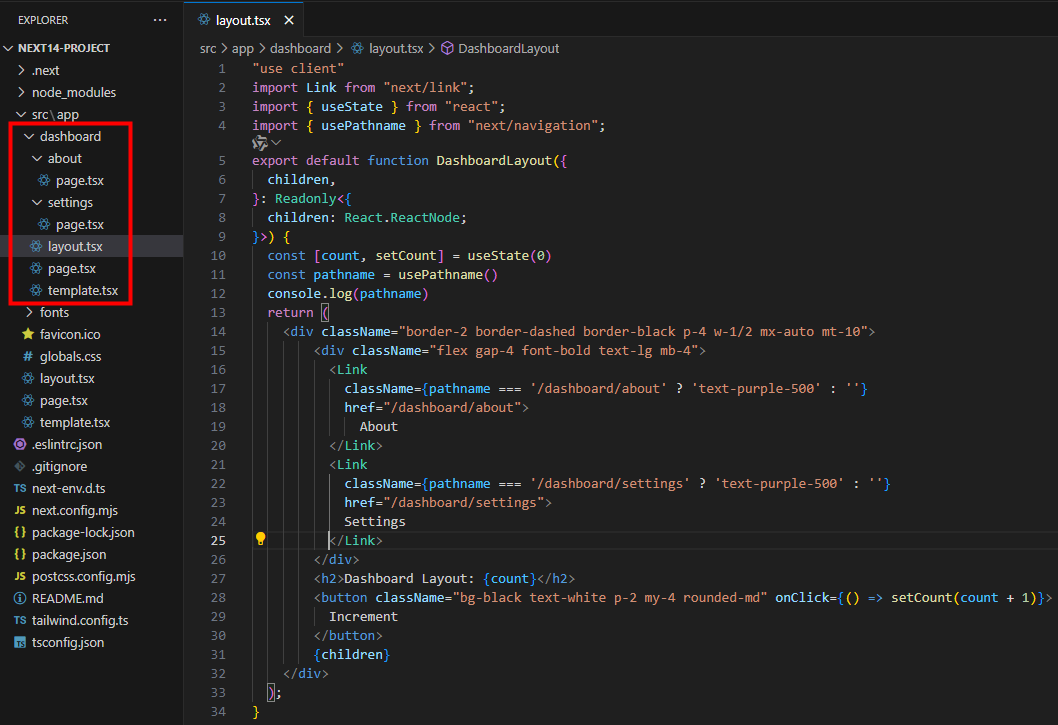Collapse the dashboard folder in Explorer
Screen dimensions: 1058x725
[29, 136]
